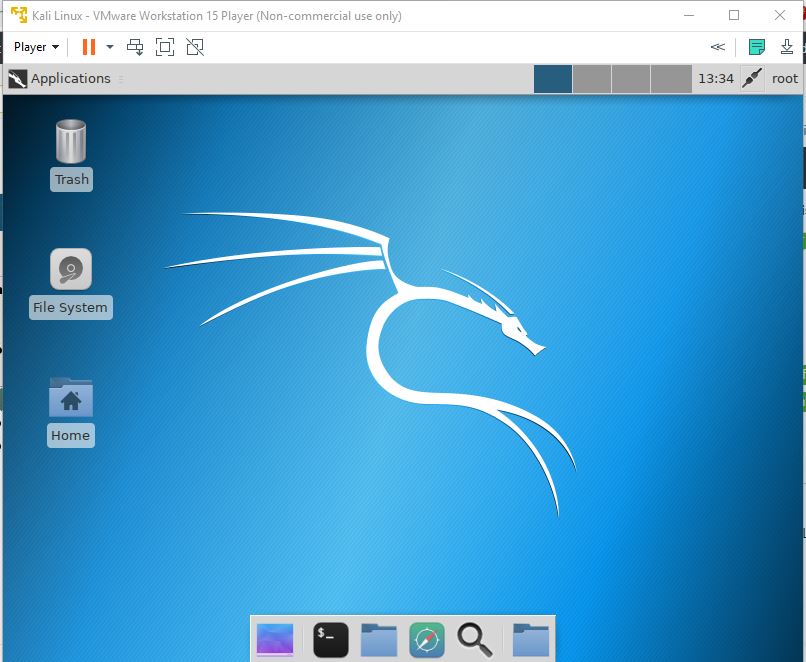806x662 pixels.
Task: Switch to the second workspace in the switcher
Action: (591, 78)
